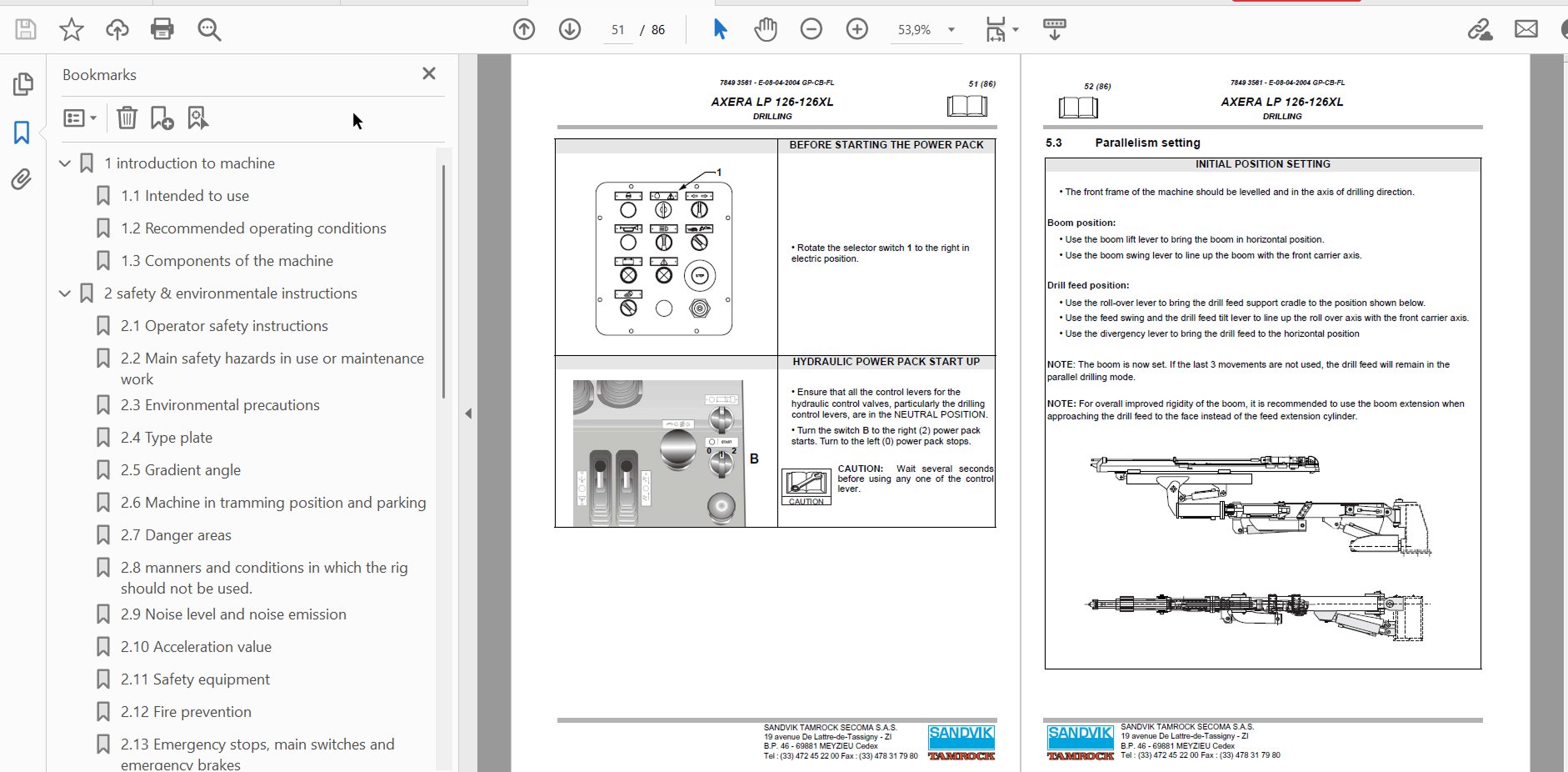Open bookmark '2.8 manners and conditions'
This screenshot has width=1568, height=772.
point(264,578)
